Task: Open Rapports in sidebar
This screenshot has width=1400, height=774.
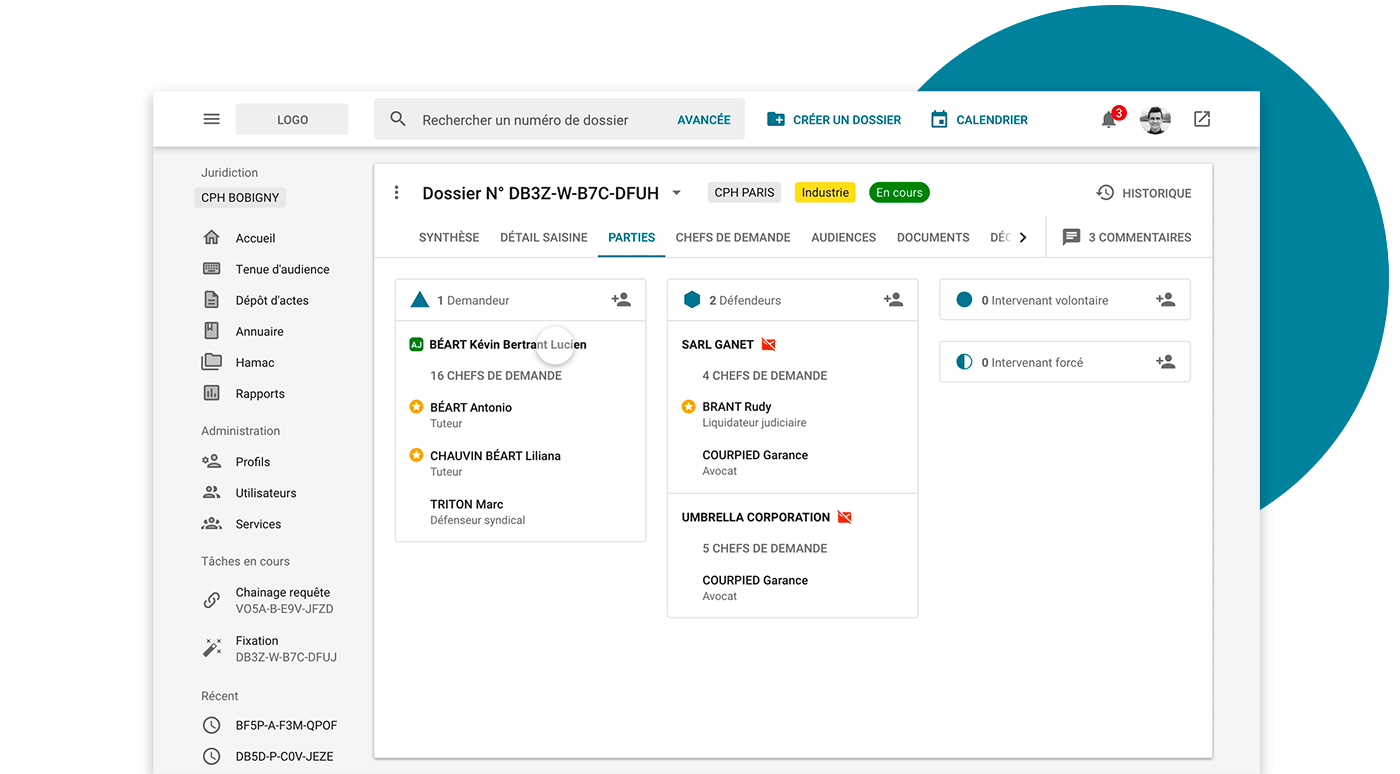Action: (x=245, y=393)
